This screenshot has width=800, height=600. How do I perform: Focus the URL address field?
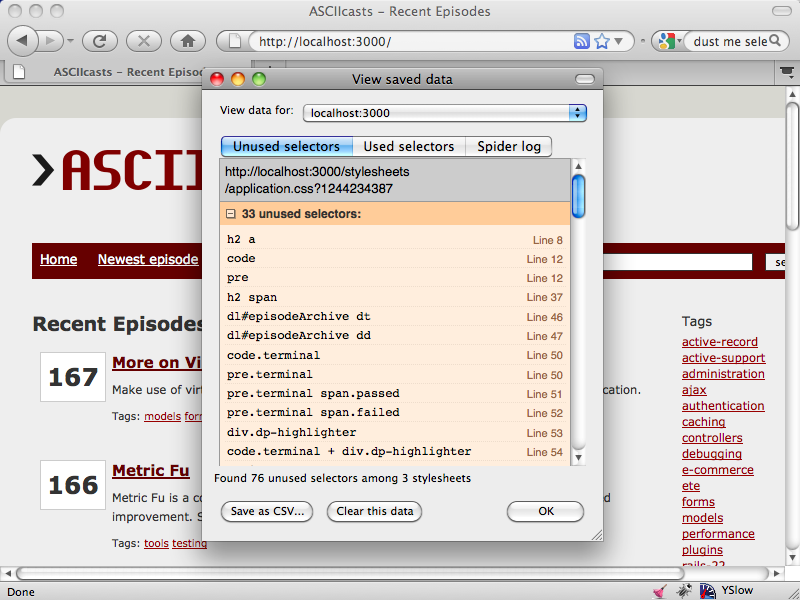(413, 41)
